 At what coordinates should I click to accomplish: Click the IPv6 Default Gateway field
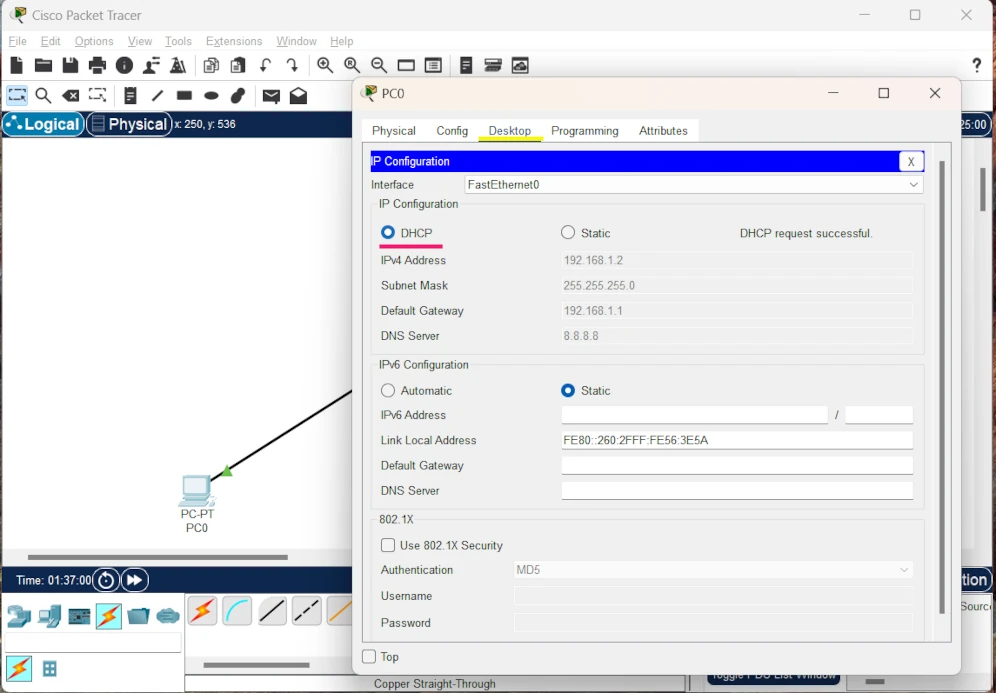(737, 466)
